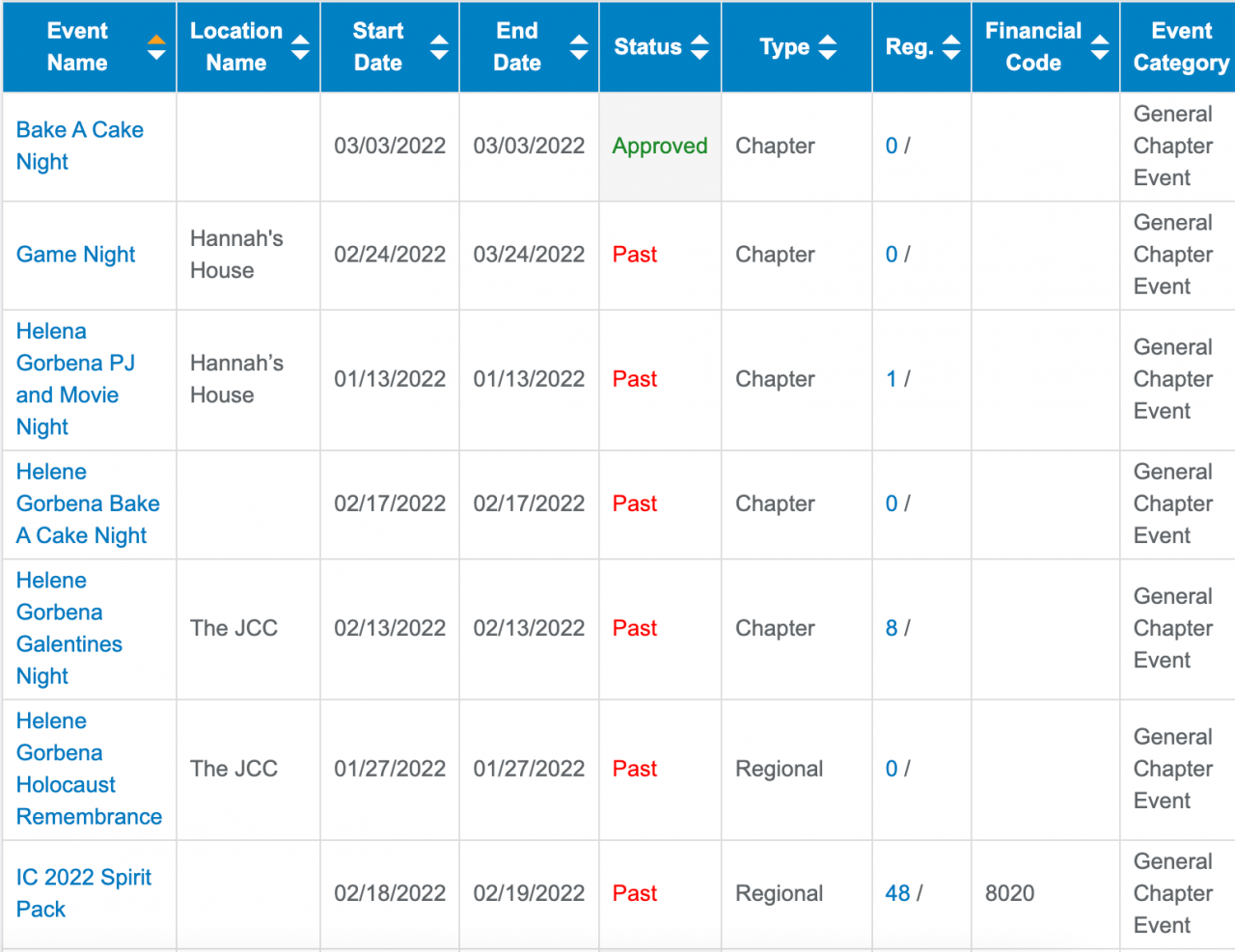
Task: Toggle Start Date sort arrows
Action: pos(439,47)
